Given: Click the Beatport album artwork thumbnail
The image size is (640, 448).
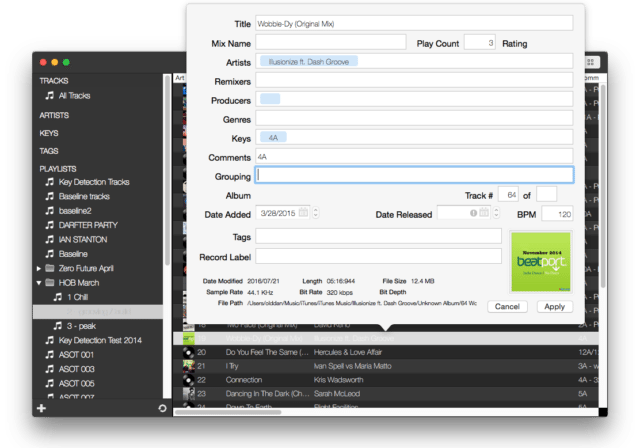Looking at the screenshot, I should [x=541, y=262].
